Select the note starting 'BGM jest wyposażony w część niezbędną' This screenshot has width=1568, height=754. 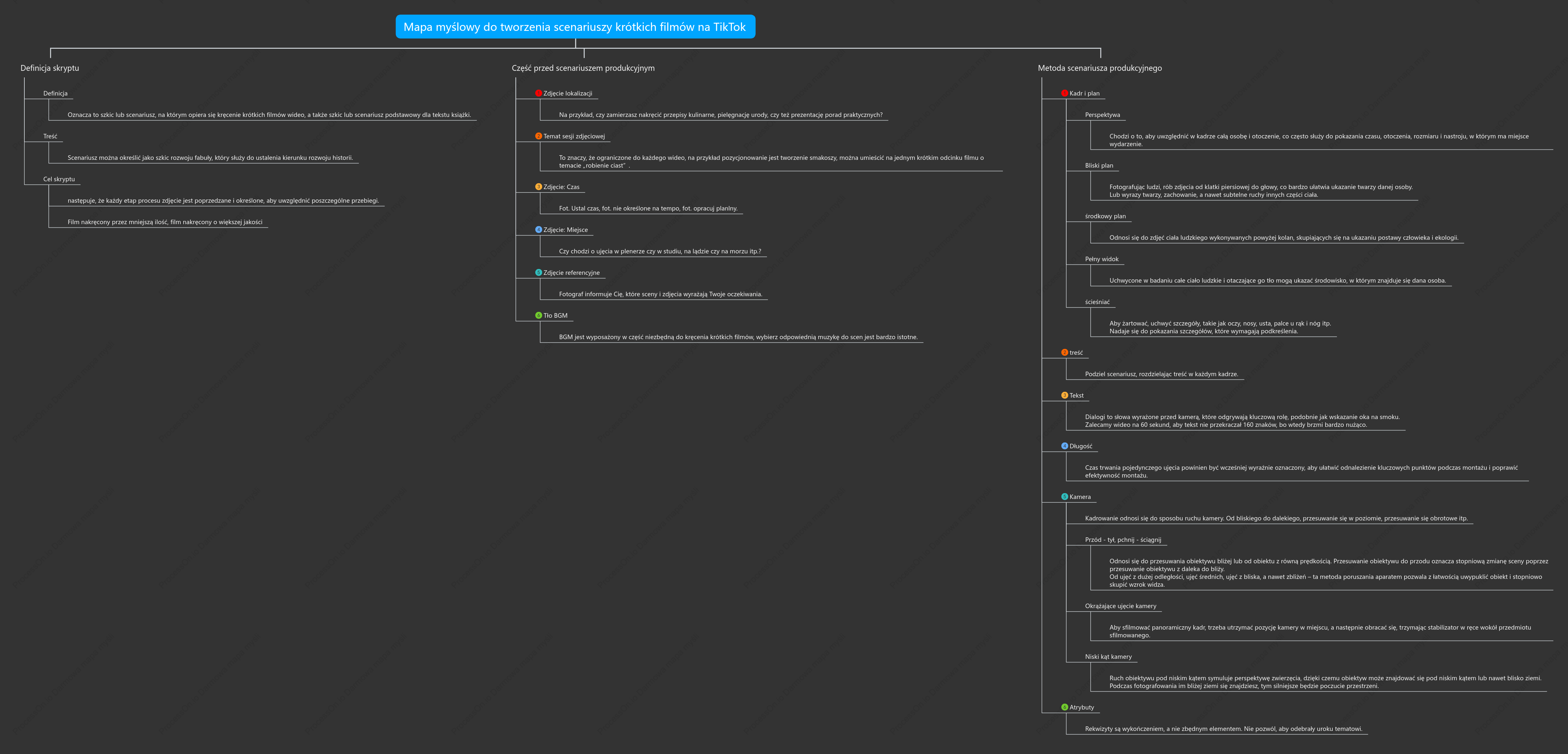(x=738, y=337)
